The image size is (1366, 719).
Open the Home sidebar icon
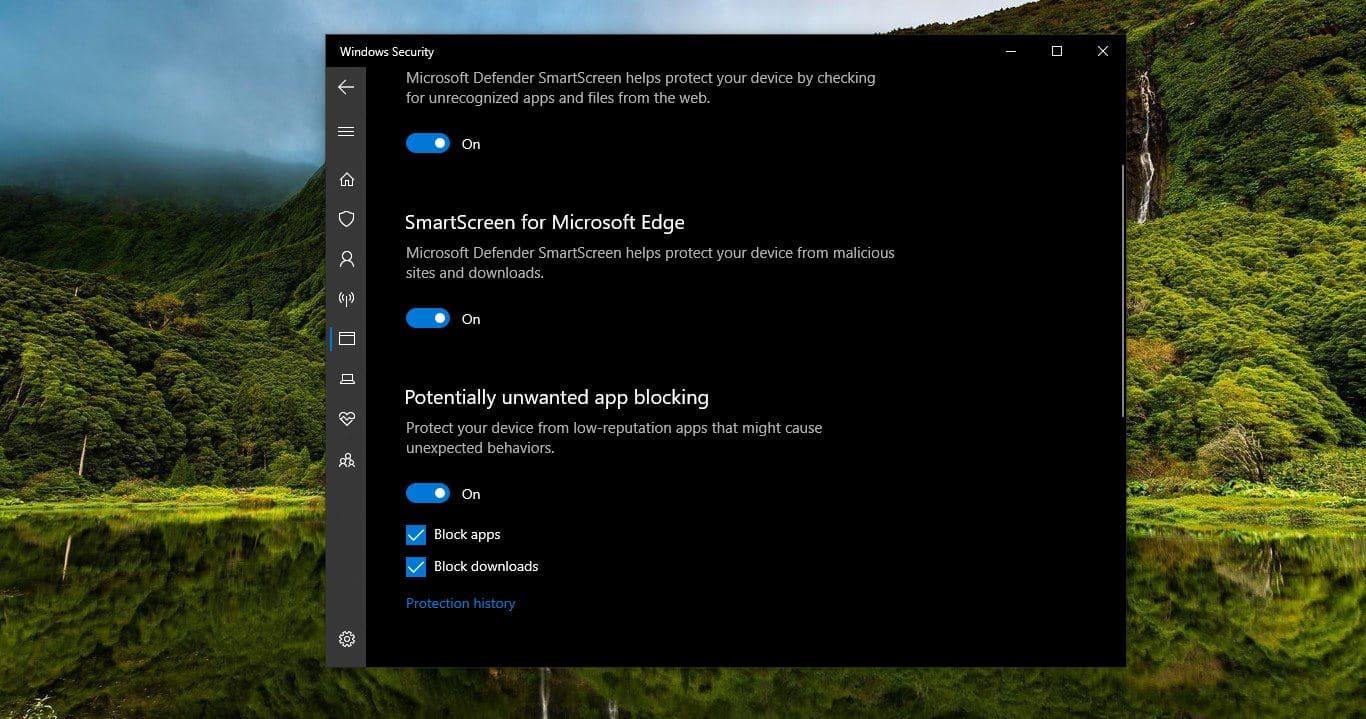click(346, 179)
